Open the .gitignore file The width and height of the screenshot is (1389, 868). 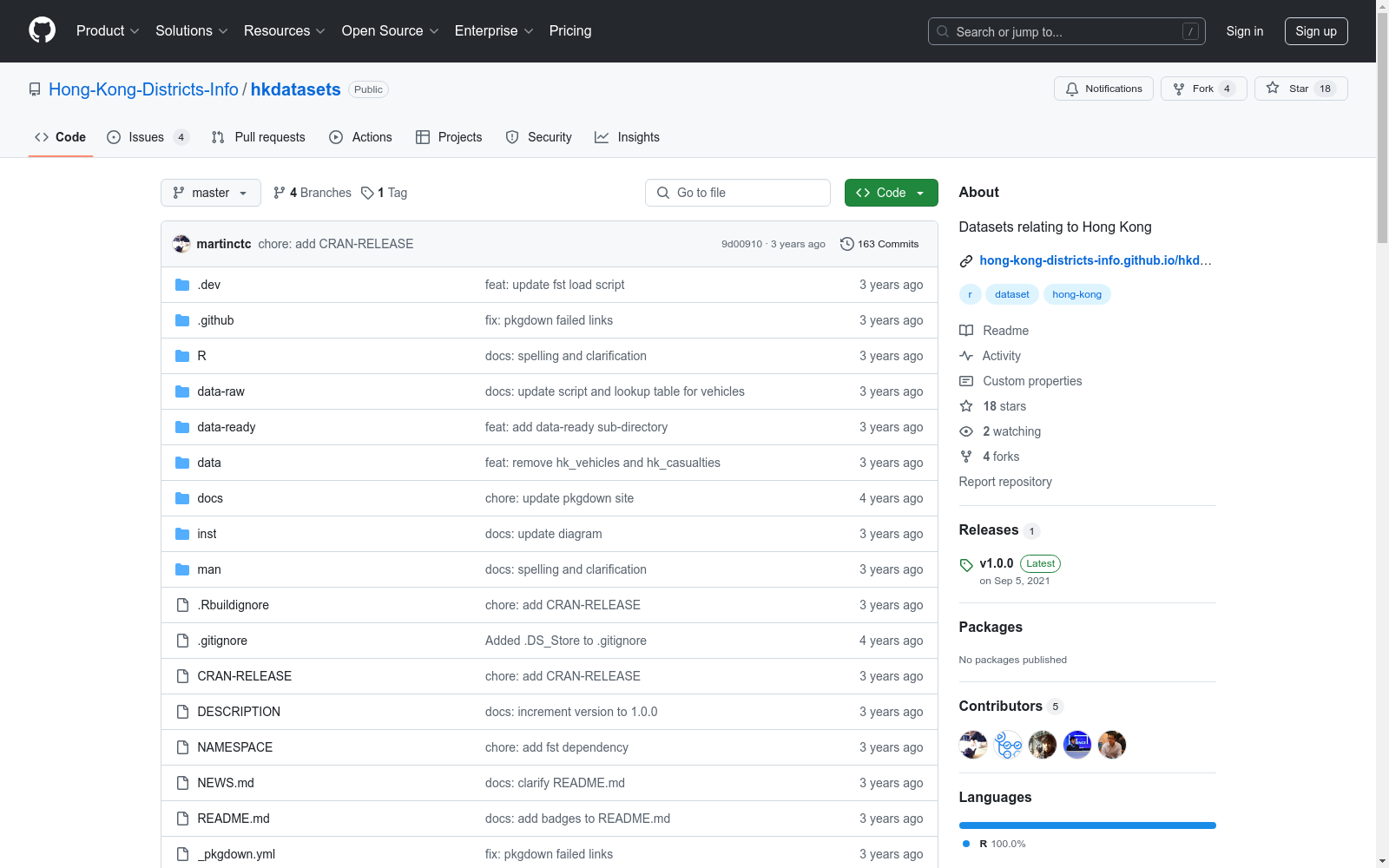222,641
